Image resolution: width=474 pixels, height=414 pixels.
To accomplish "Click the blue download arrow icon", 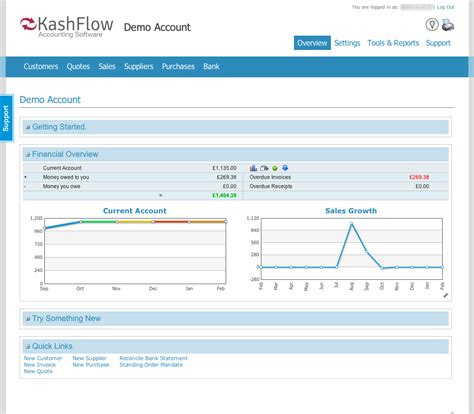I will pos(285,168).
